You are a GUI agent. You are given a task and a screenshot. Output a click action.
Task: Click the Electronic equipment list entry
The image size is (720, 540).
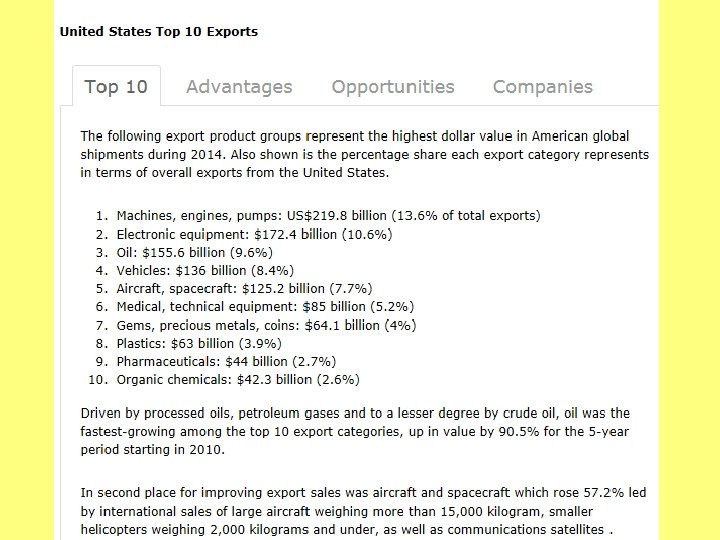tap(254, 234)
